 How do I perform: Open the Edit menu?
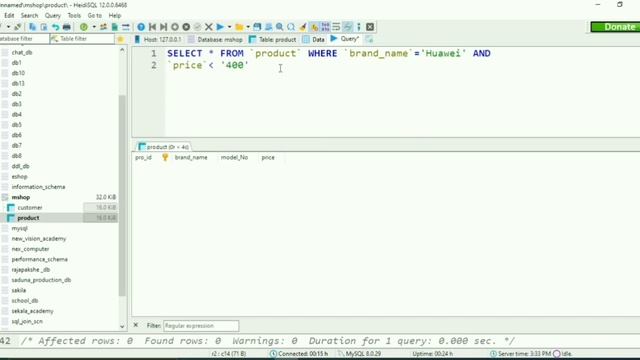point(9,16)
